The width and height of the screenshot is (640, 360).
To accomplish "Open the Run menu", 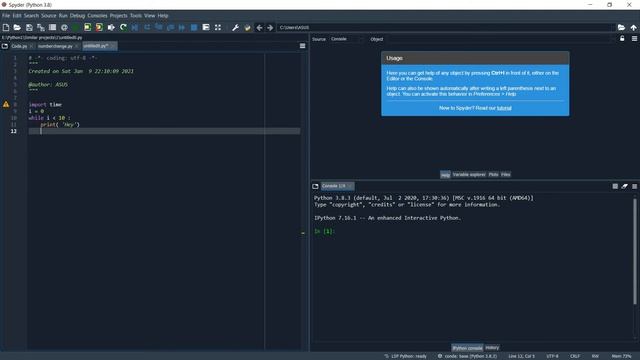I will pyautogui.click(x=63, y=16).
